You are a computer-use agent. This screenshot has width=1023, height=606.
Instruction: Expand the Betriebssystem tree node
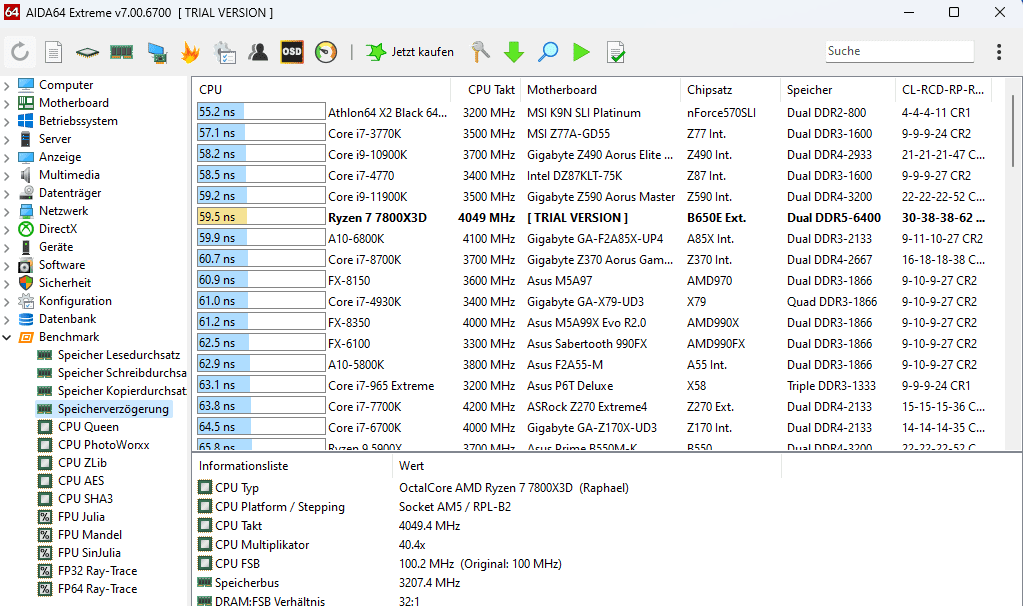(x=7, y=121)
